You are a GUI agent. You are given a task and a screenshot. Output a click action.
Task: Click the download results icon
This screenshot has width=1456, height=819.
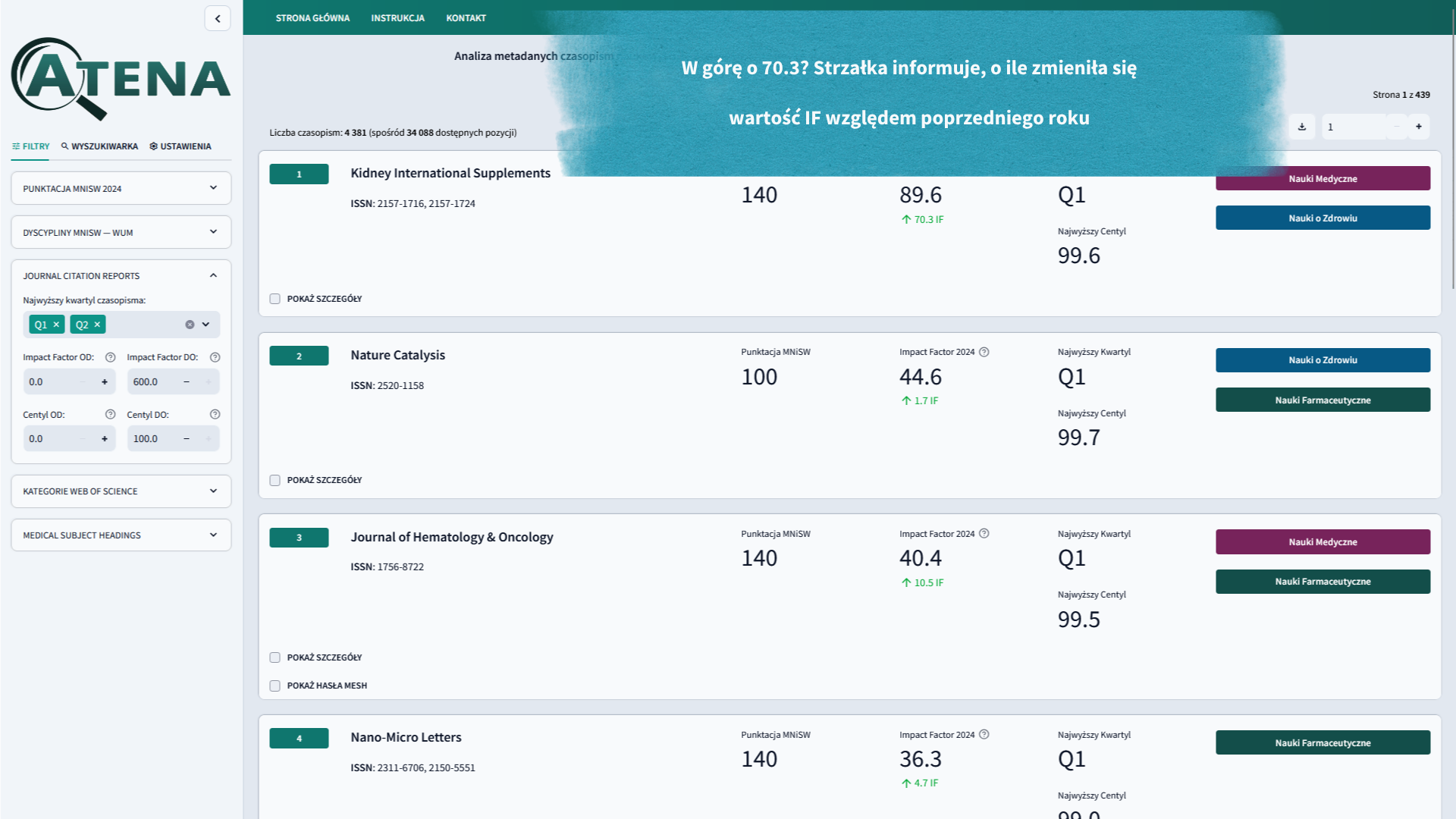point(1302,127)
